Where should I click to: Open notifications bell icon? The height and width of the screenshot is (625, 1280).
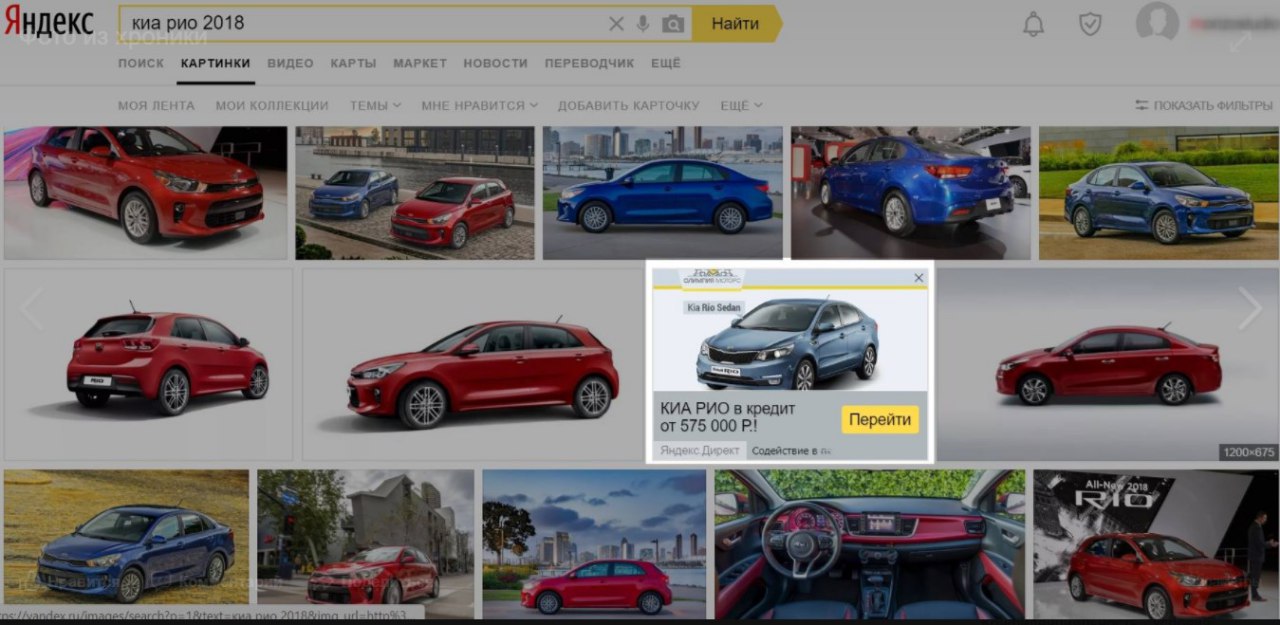click(x=1033, y=25)
